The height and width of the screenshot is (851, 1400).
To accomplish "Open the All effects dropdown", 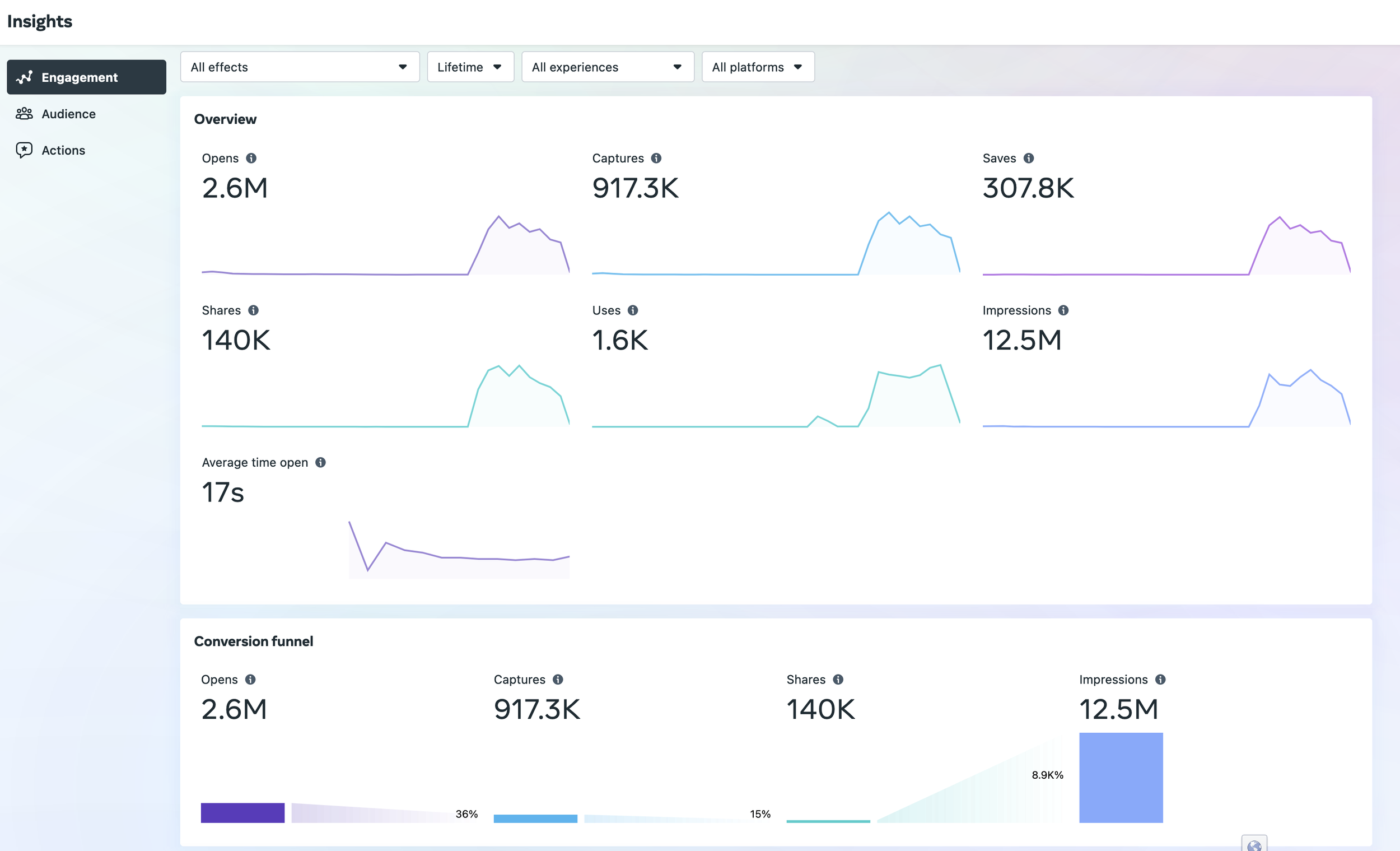I will [x=300, y=67].
